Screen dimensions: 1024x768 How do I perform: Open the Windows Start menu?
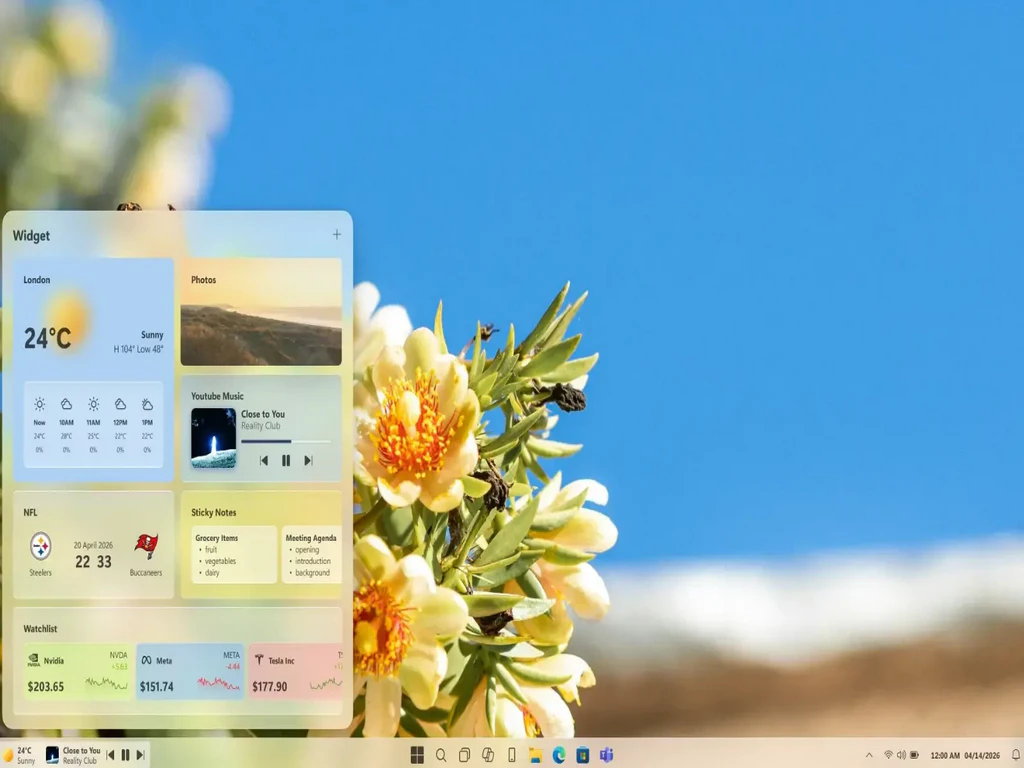[417, 755]
